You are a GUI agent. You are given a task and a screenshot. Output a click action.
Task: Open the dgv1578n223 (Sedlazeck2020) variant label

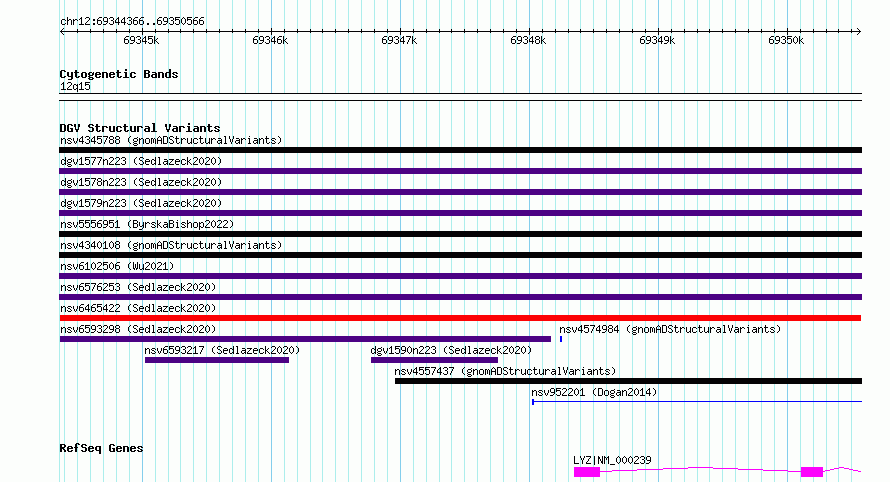point(141,182)
